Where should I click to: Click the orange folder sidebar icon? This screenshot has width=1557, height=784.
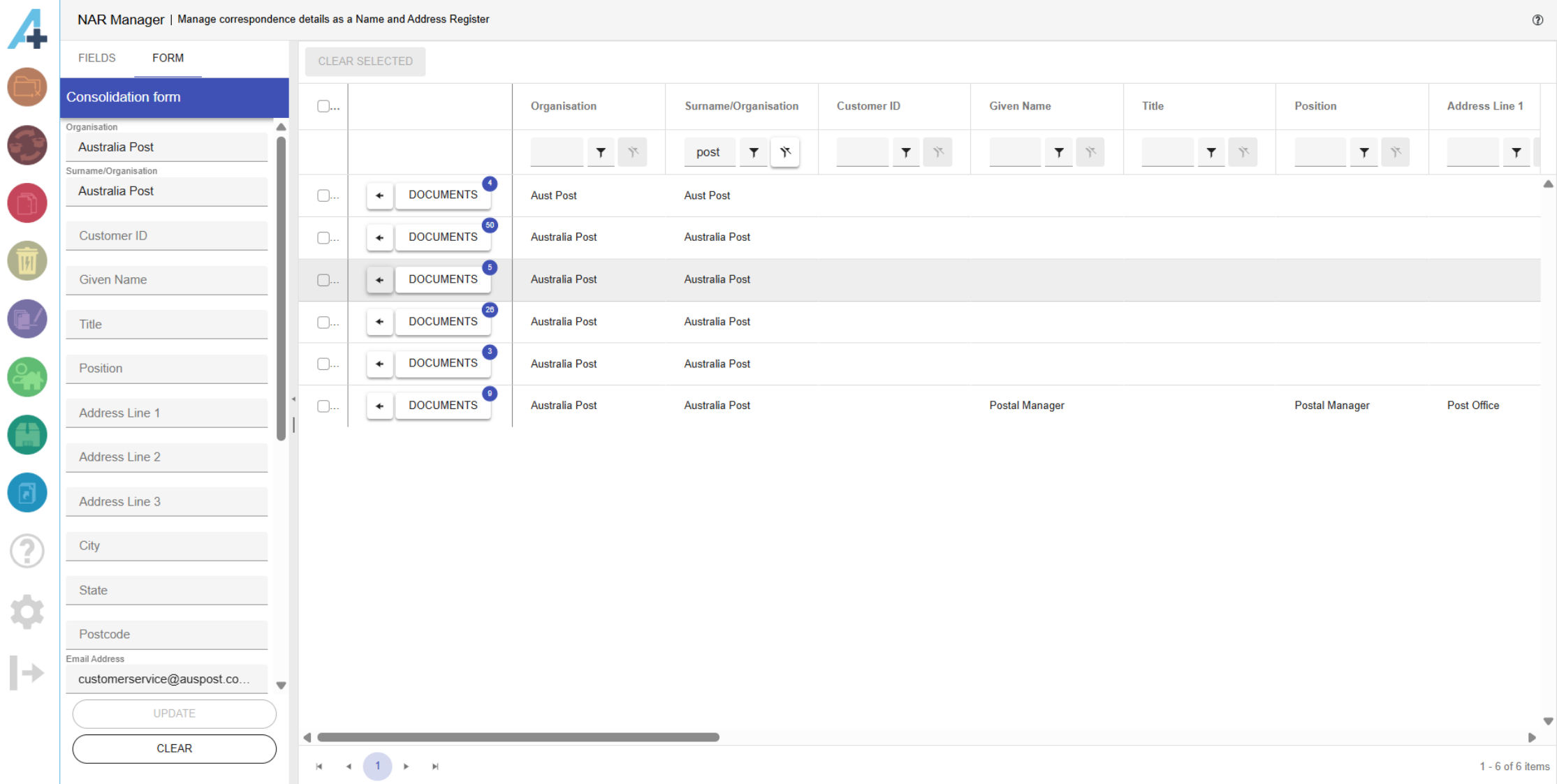[x=27, y=87]
